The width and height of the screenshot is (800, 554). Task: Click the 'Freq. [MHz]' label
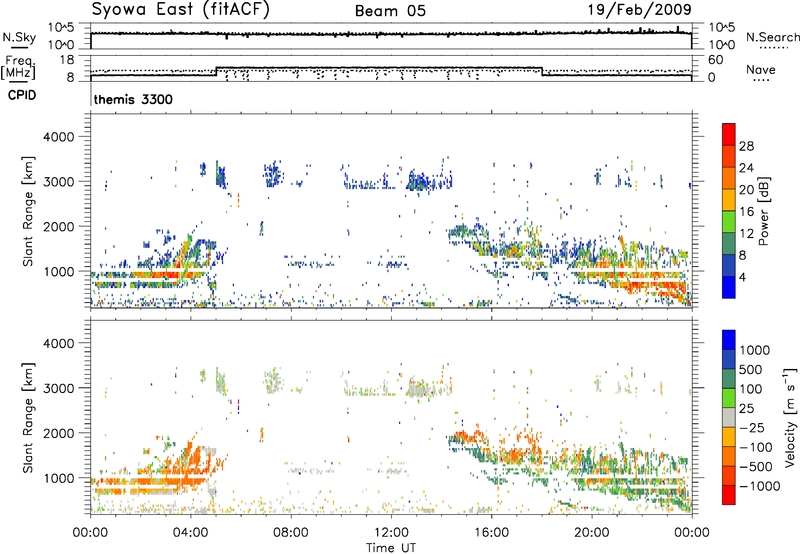click(19, 67)
